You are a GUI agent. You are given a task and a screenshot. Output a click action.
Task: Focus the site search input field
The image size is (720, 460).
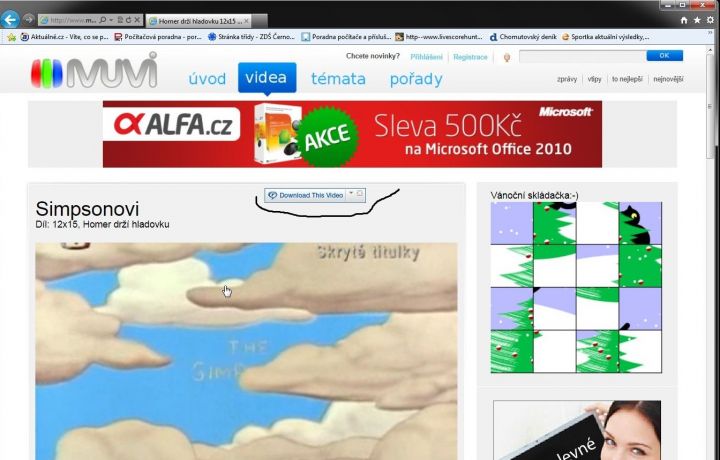coord(582,56)
